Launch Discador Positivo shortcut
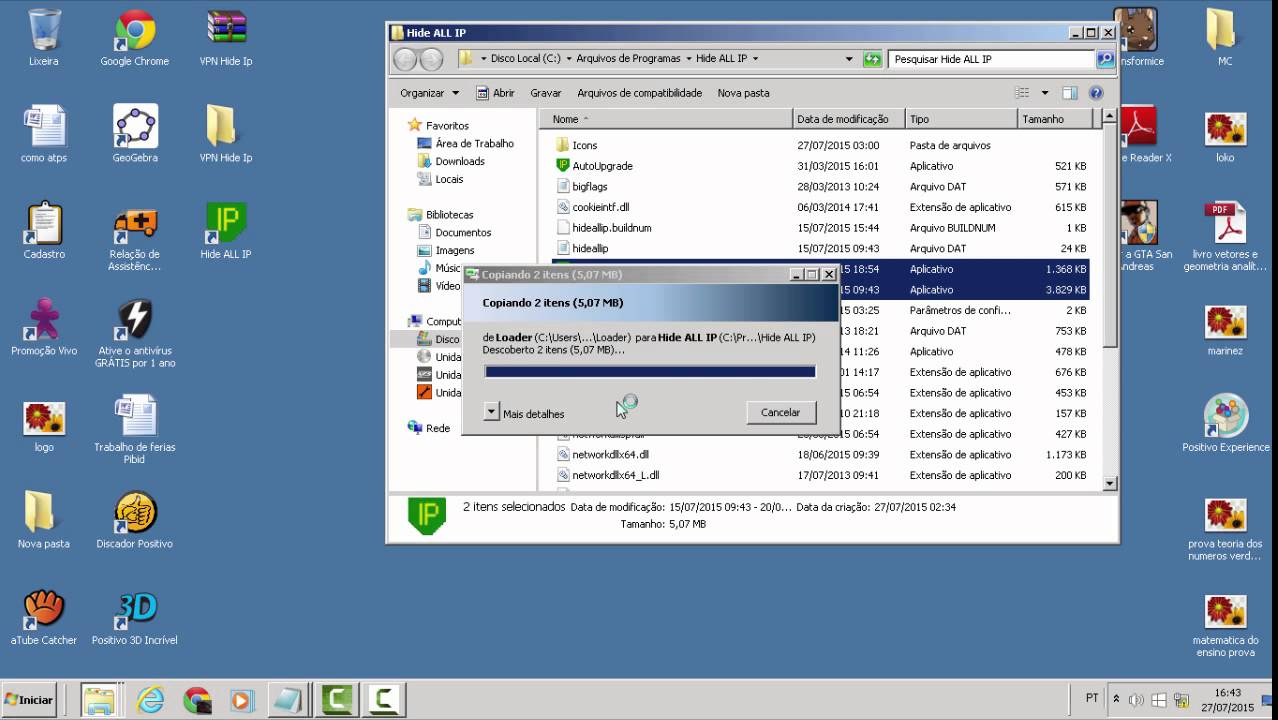 (135, 521)
